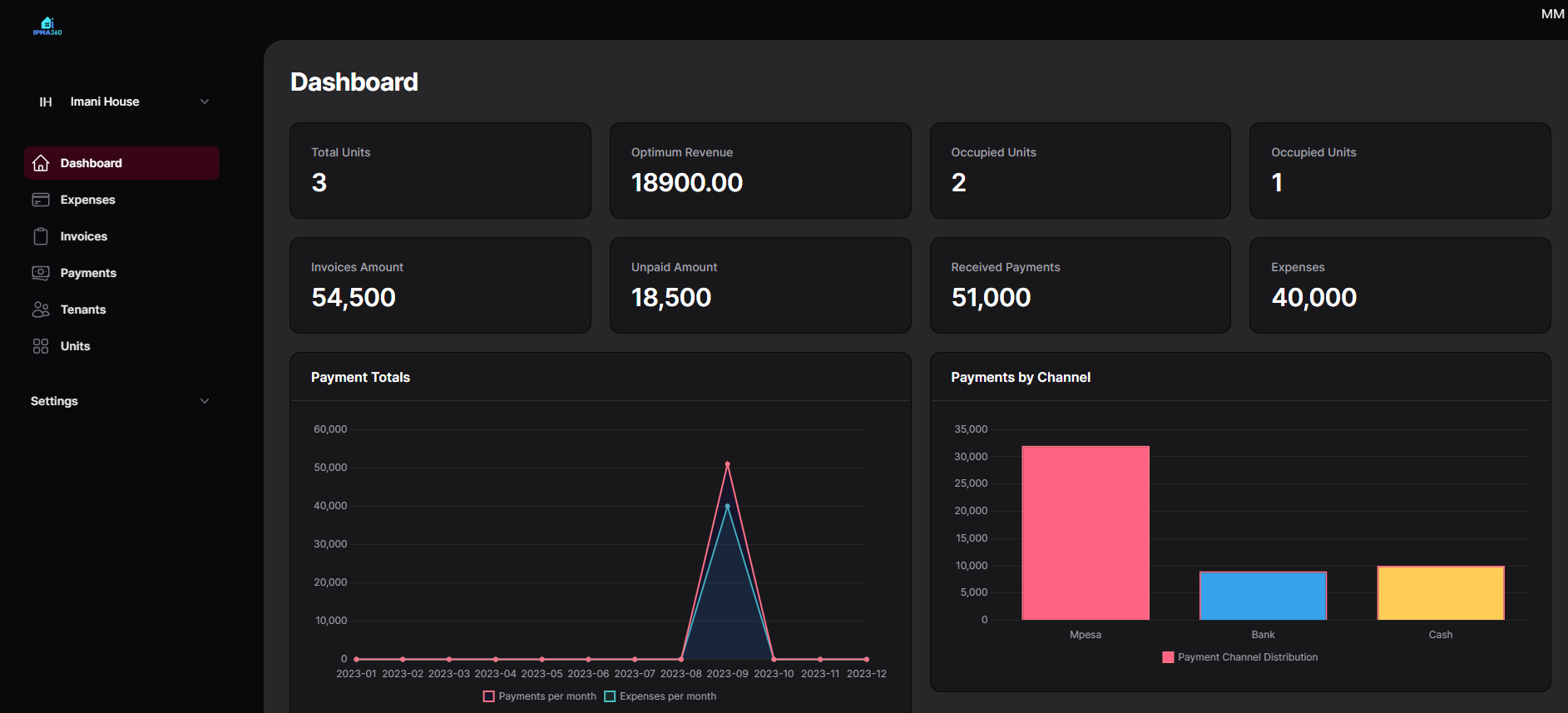Open the Expenses page
This screenshot has width=1568, height=713.
122,200
